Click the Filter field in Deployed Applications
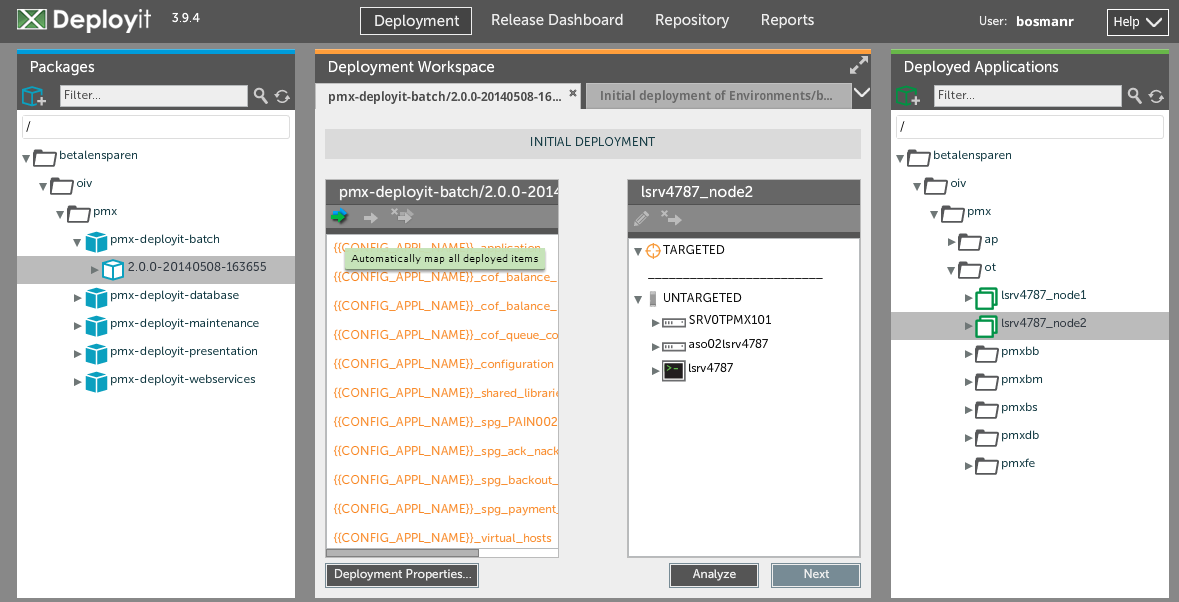 pos(1027,96)
